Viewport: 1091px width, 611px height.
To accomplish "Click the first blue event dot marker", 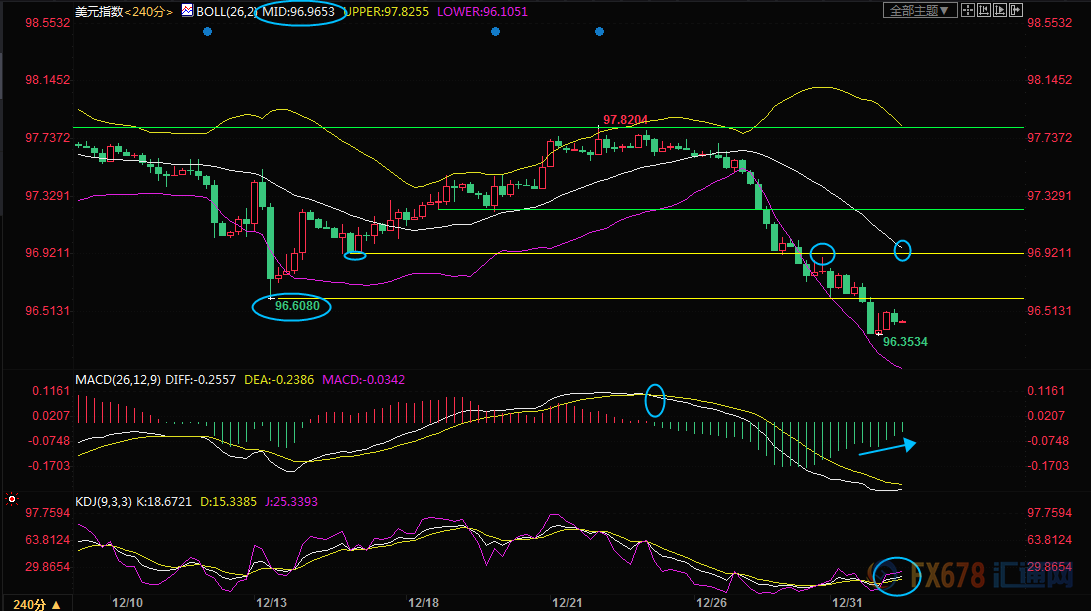I will coord(207,32).
